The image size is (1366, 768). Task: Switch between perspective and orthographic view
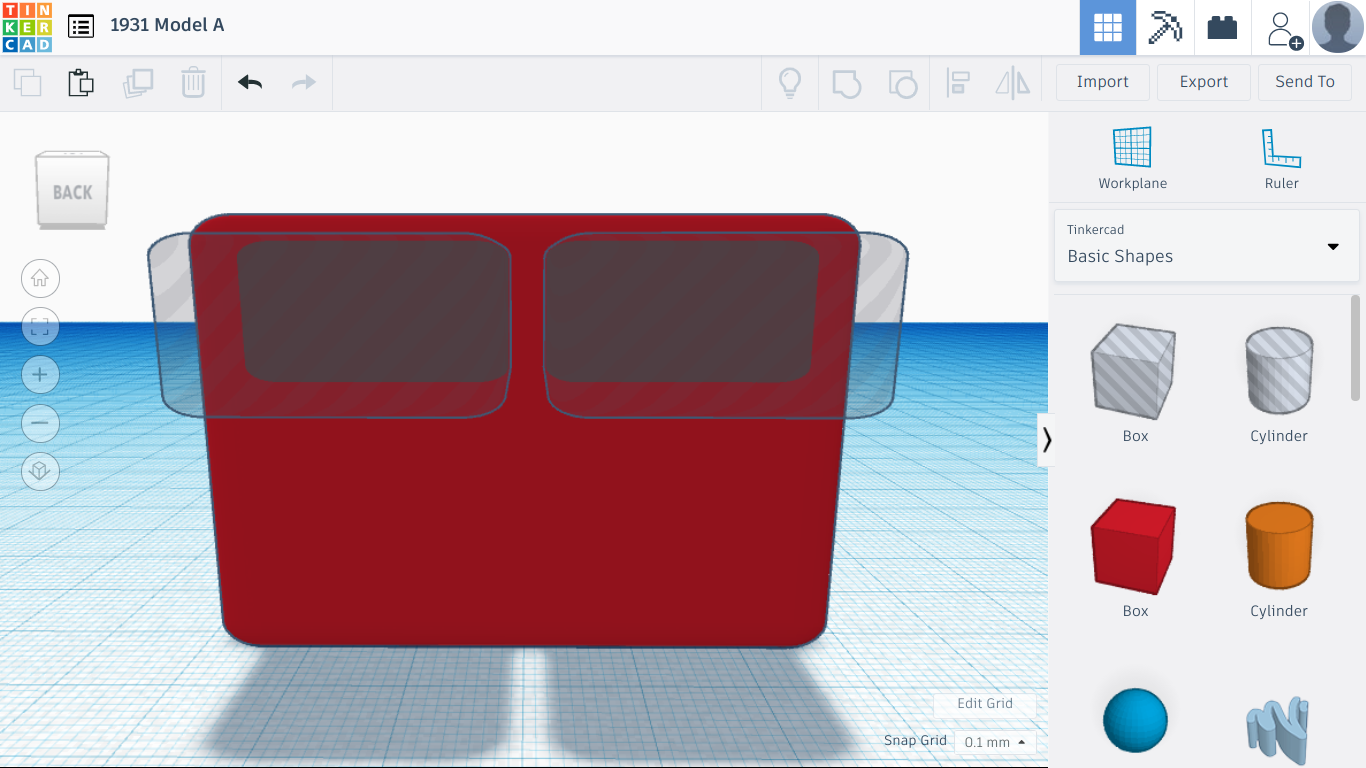click(x=40, y=471)
